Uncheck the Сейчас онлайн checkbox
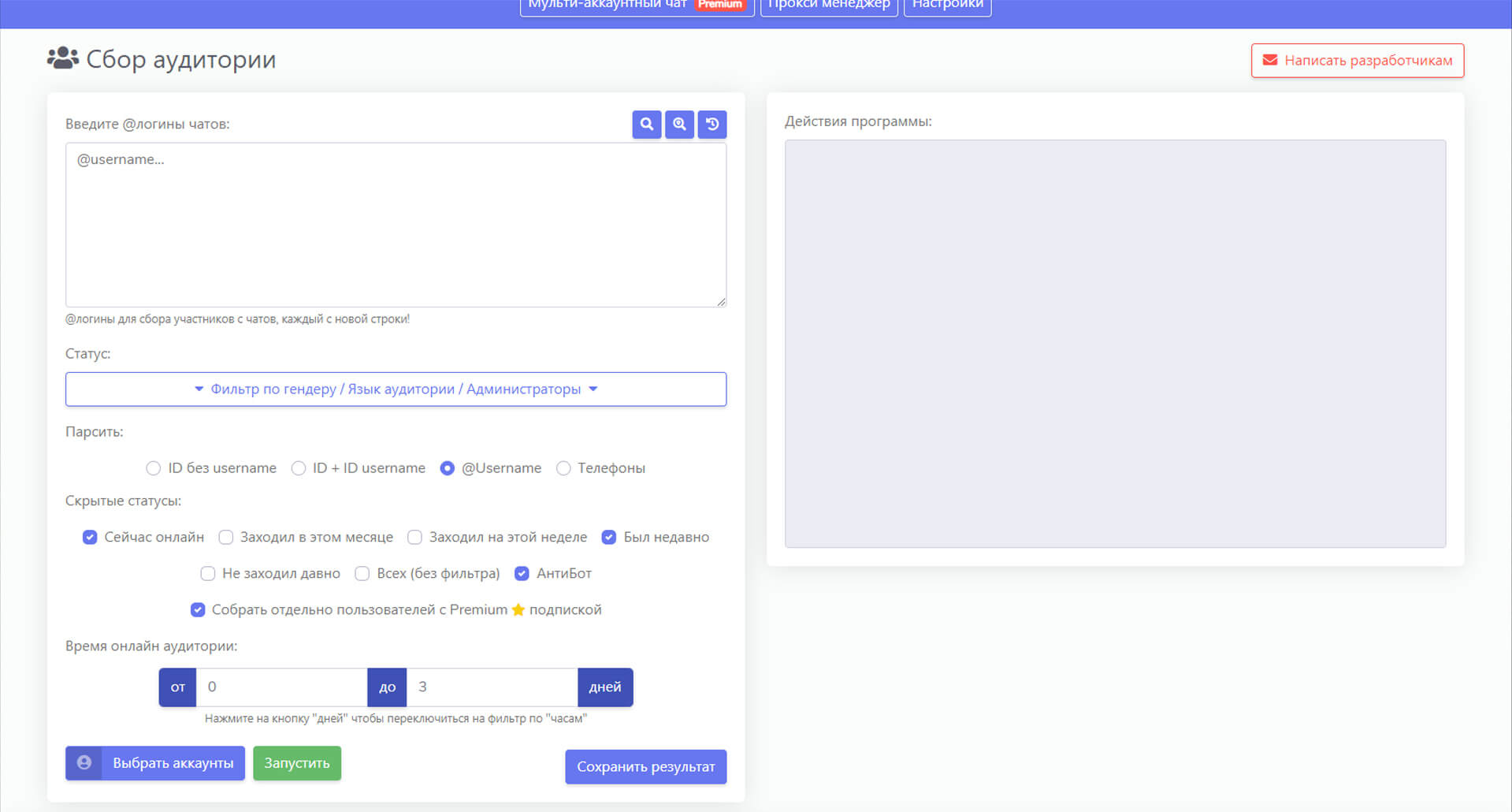 pos(90,538)
